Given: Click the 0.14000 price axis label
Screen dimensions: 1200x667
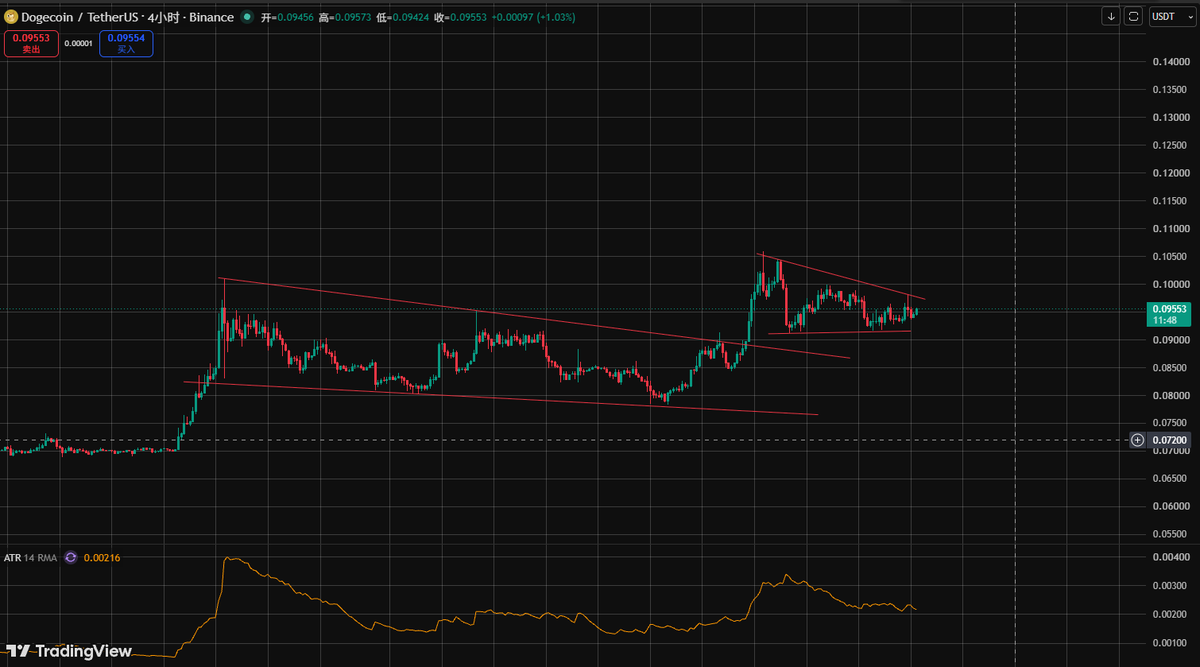Looking at the screenshot, I should 1170,61.
